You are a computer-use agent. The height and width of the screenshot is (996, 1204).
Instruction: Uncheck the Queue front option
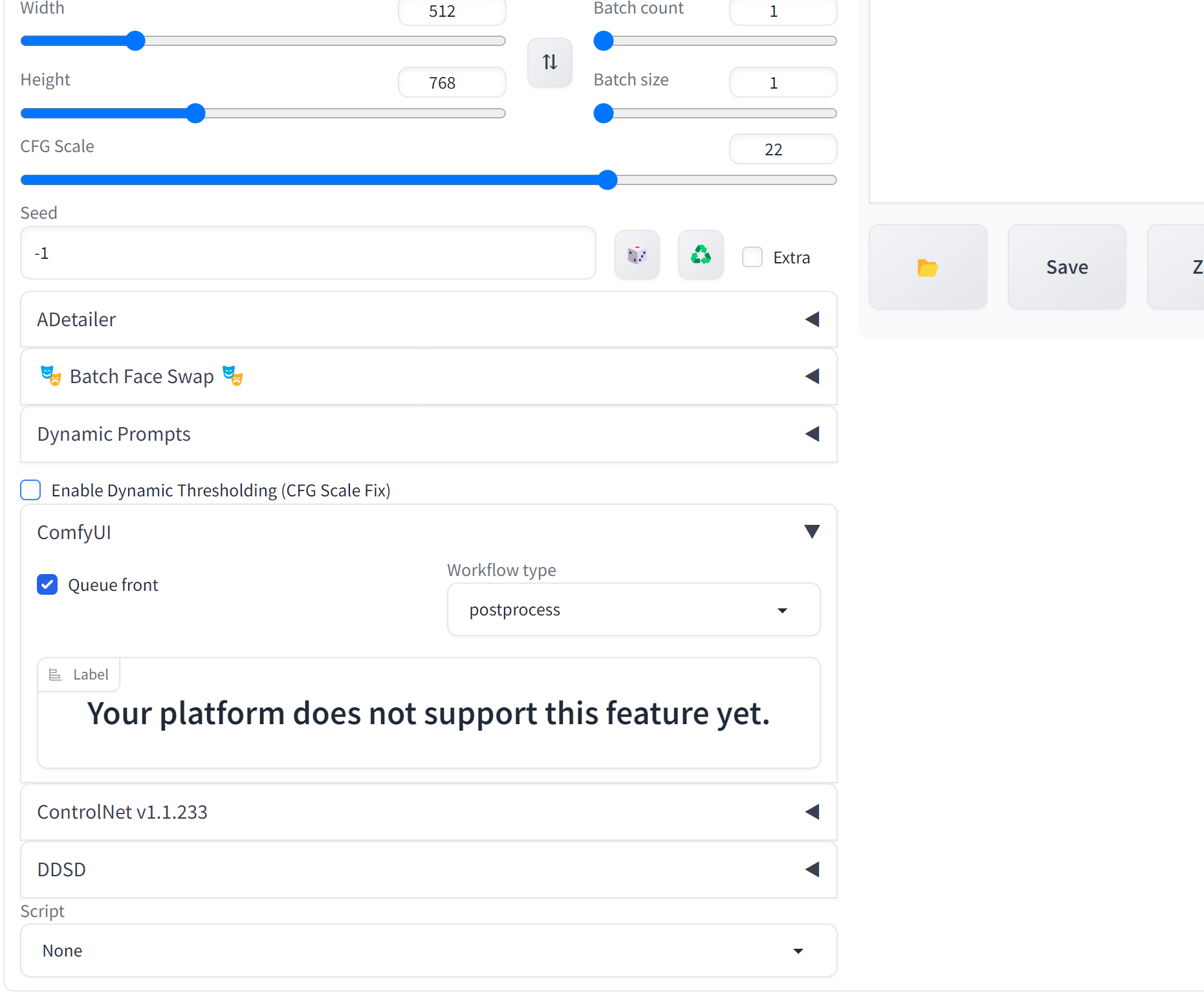(x=47, y=584)
